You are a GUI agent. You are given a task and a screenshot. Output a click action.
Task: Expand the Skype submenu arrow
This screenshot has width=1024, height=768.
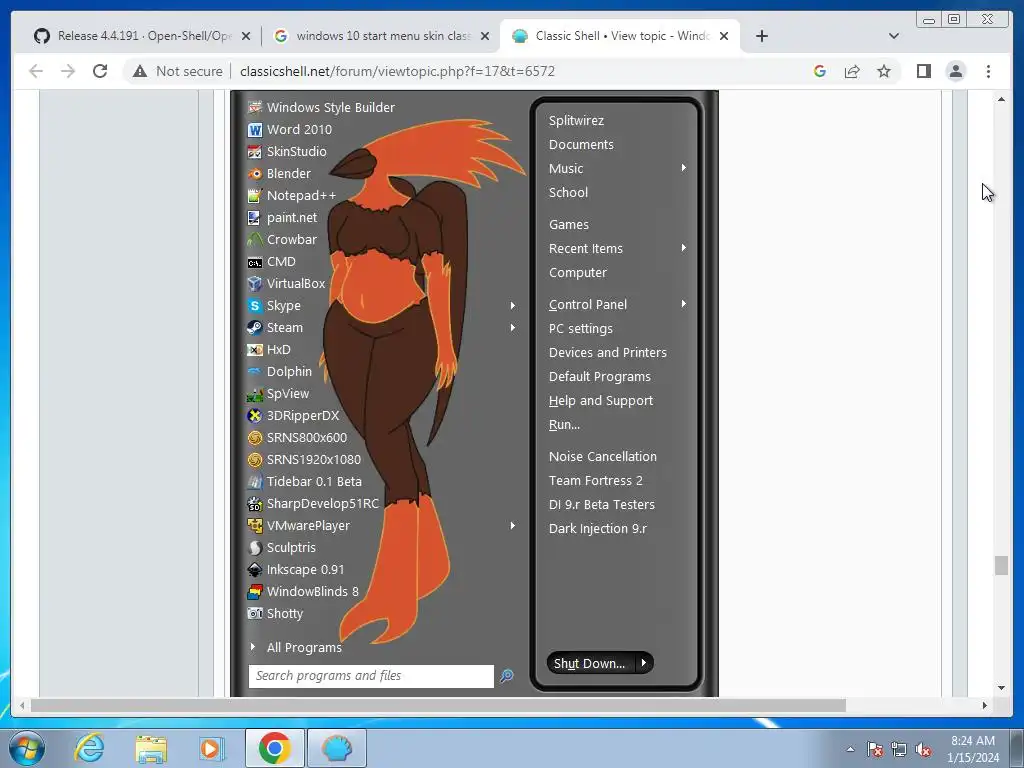[513, 306]
